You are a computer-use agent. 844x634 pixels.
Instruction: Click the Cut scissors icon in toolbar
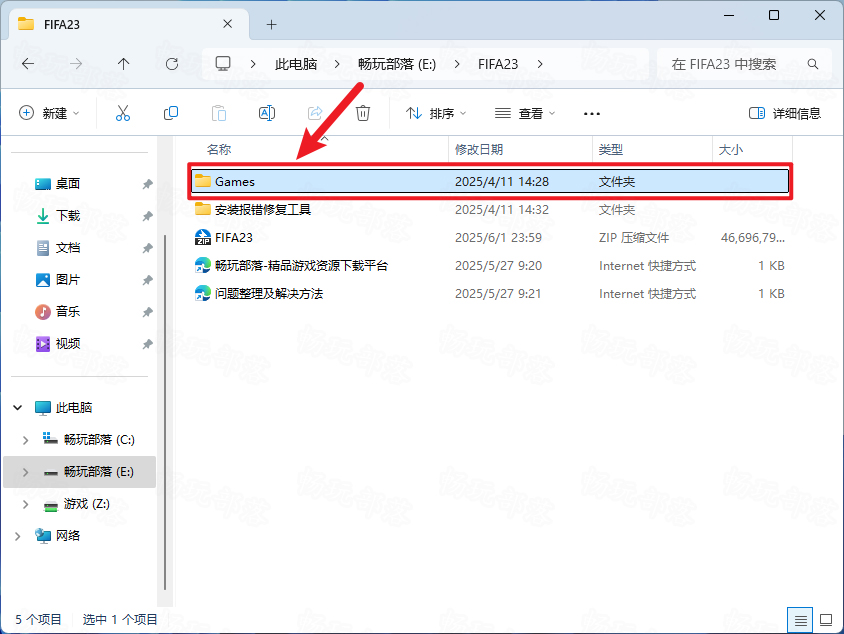point(123,113)
